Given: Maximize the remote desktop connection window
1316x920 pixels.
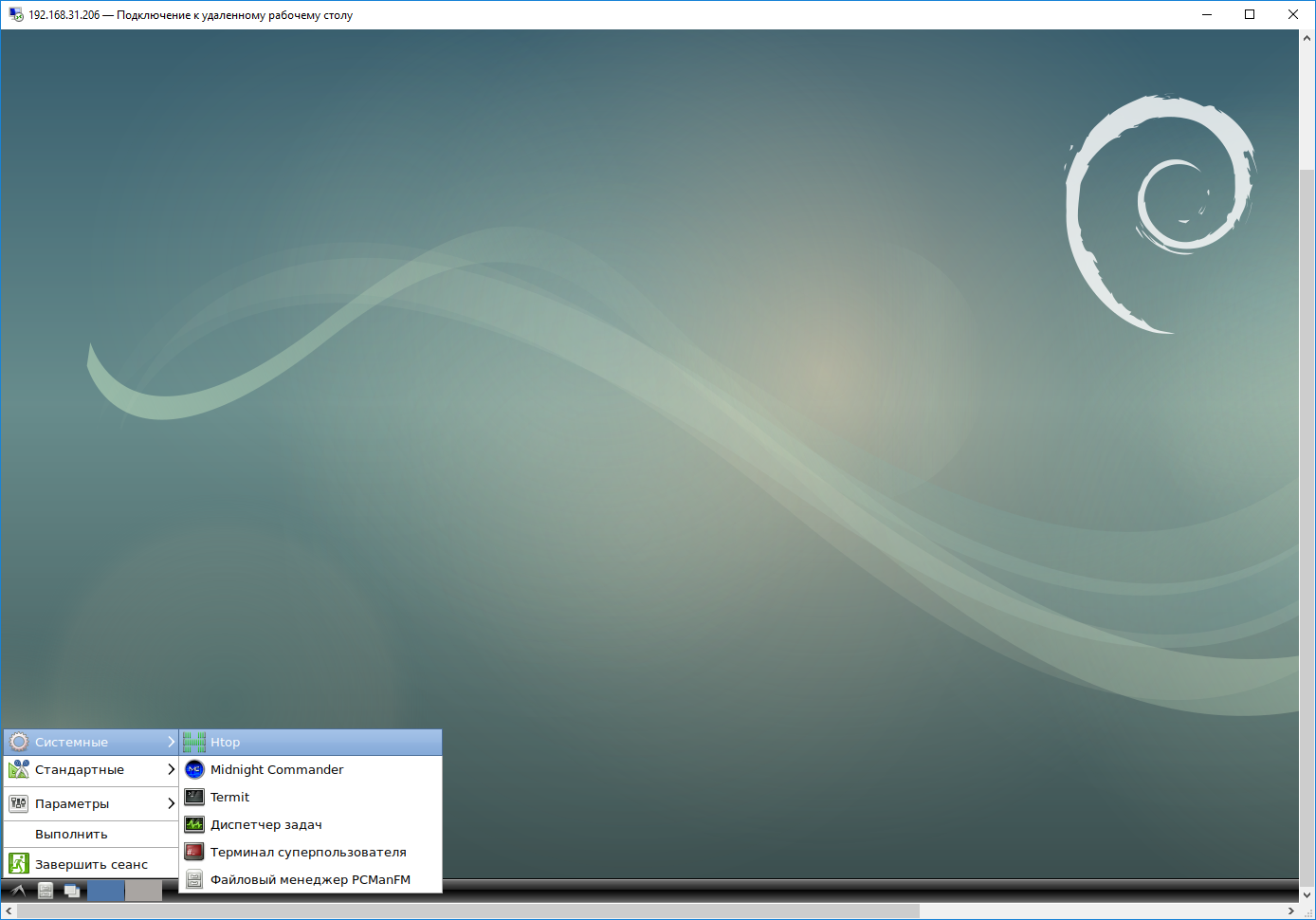Looking at the screenshot, I should [1250, 14].
